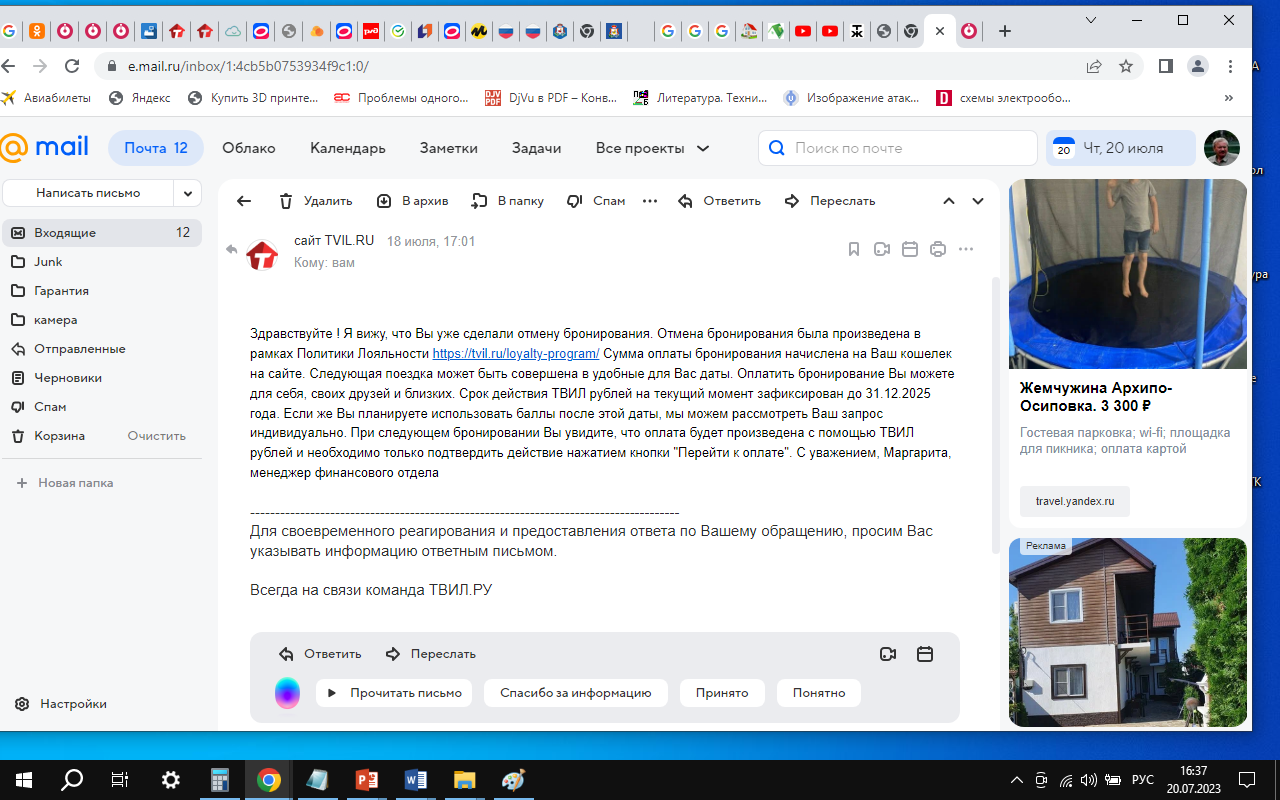Switch to the Облако tab

(x=248, y=148)
